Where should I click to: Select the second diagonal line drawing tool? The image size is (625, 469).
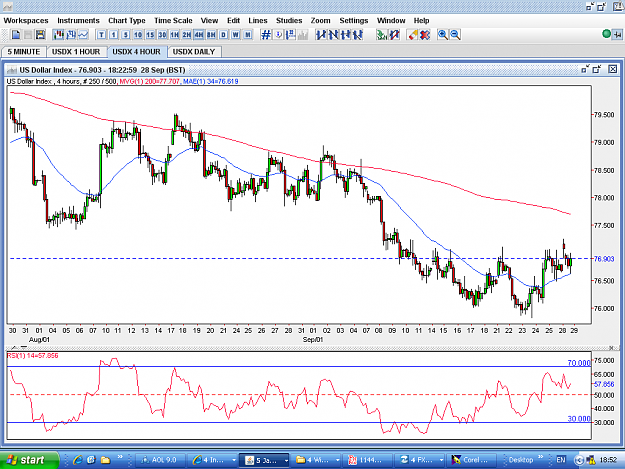(x=333, y=35)
